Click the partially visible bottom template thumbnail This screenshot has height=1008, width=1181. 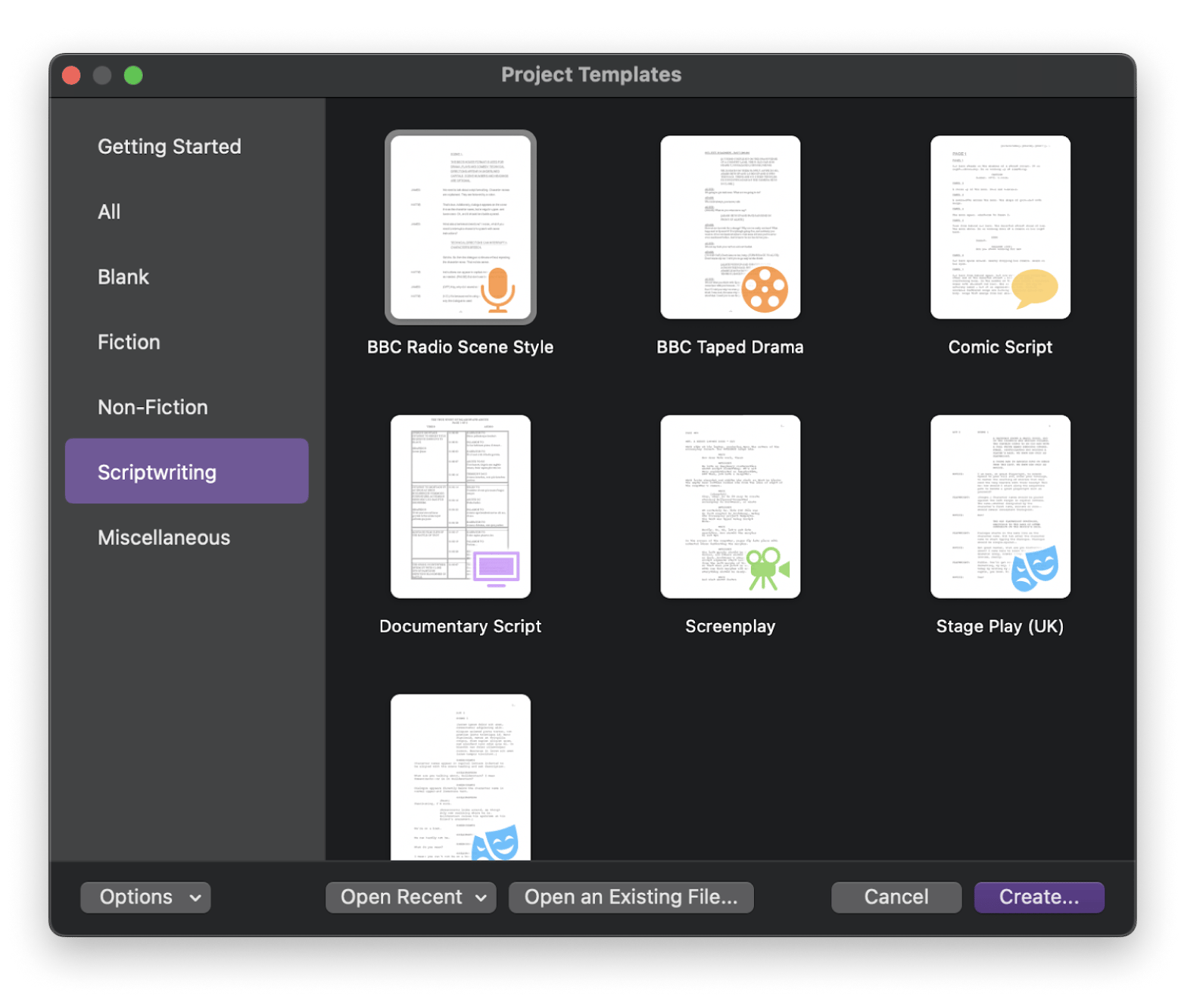click(460, 776)
